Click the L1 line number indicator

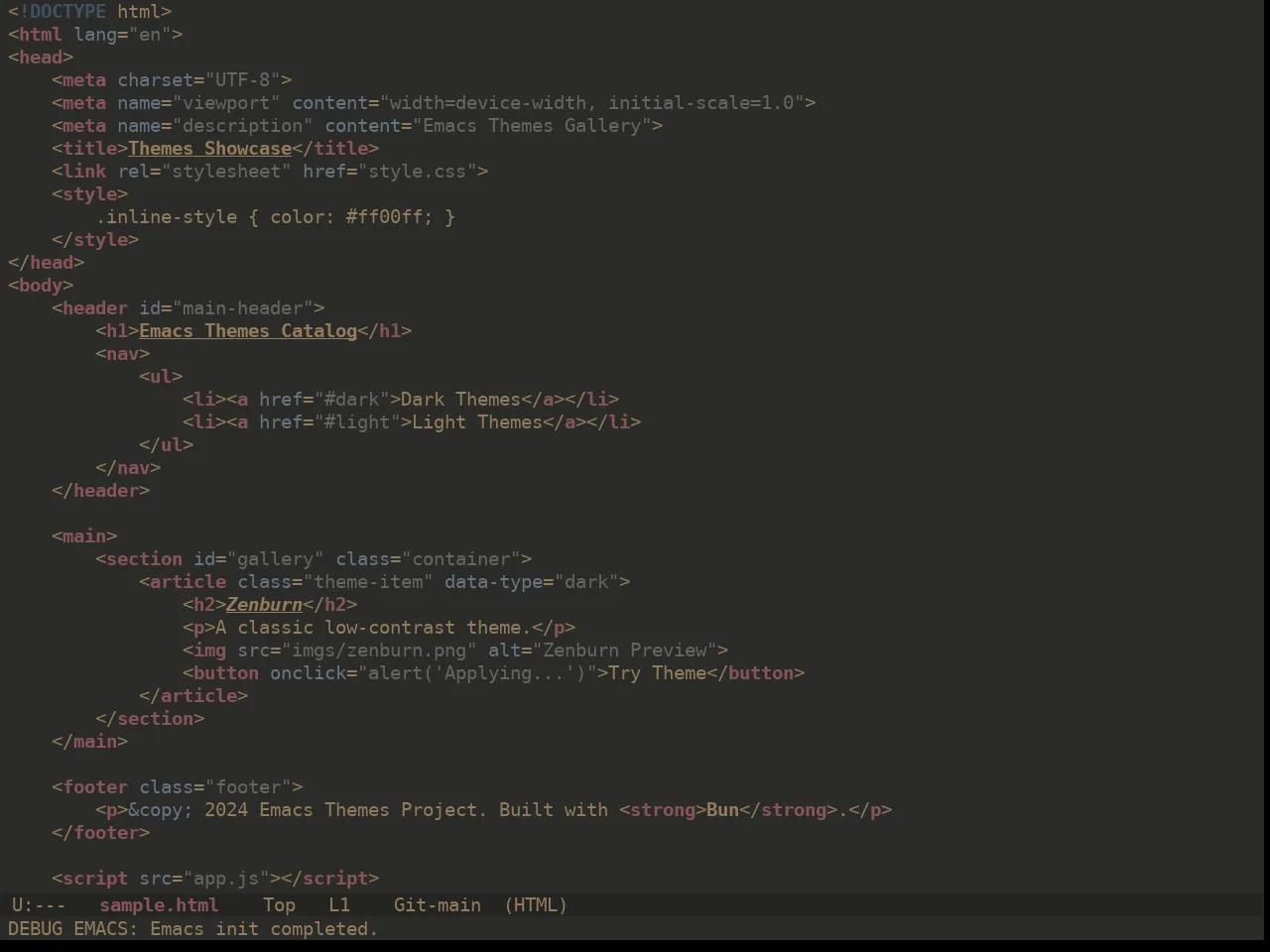(339, 905)
